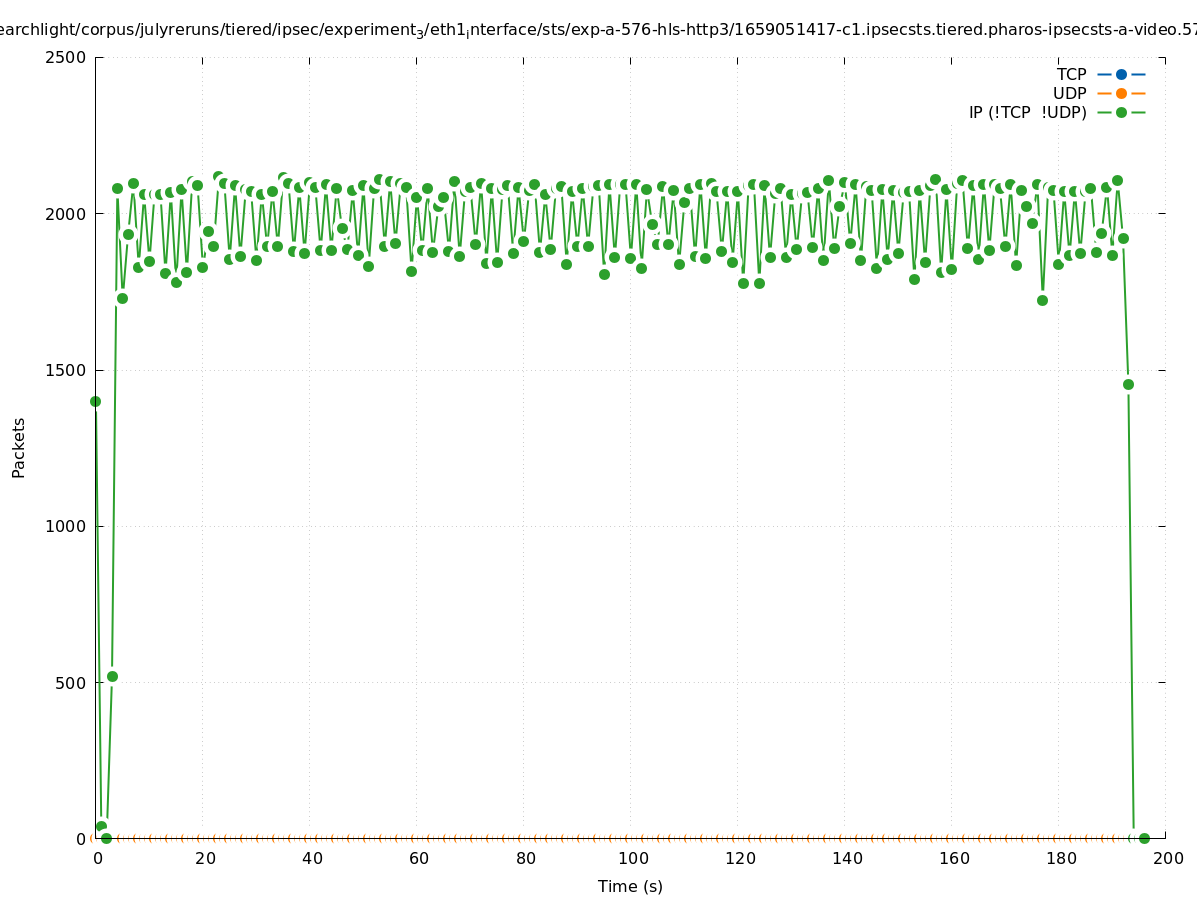Pick the falling data point near 1450 packets
This screenshot has width=1197, height=900.
(1128, 384)
